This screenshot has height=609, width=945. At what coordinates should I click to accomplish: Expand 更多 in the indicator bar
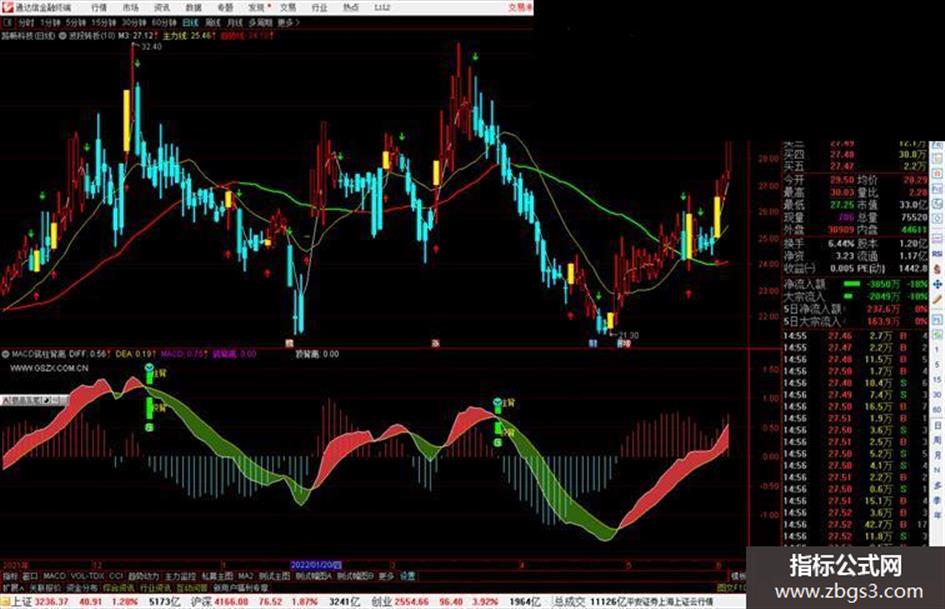386,576
